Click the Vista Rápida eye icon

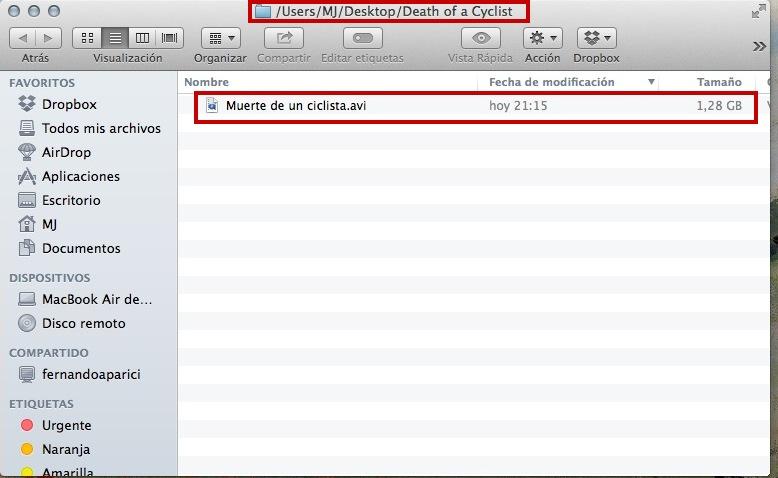click(481, 38)
